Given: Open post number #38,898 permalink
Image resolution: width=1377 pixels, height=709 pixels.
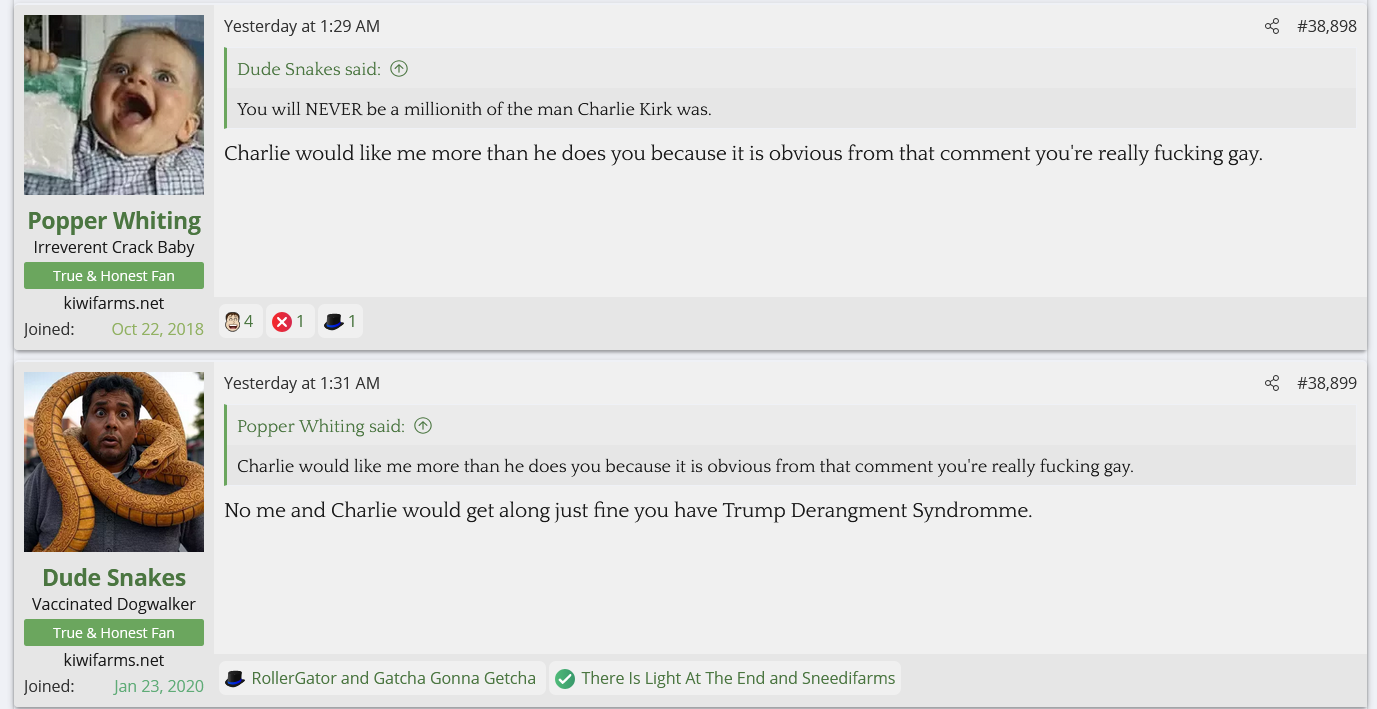Looking at the screenshot, I should coord(1326,27).
